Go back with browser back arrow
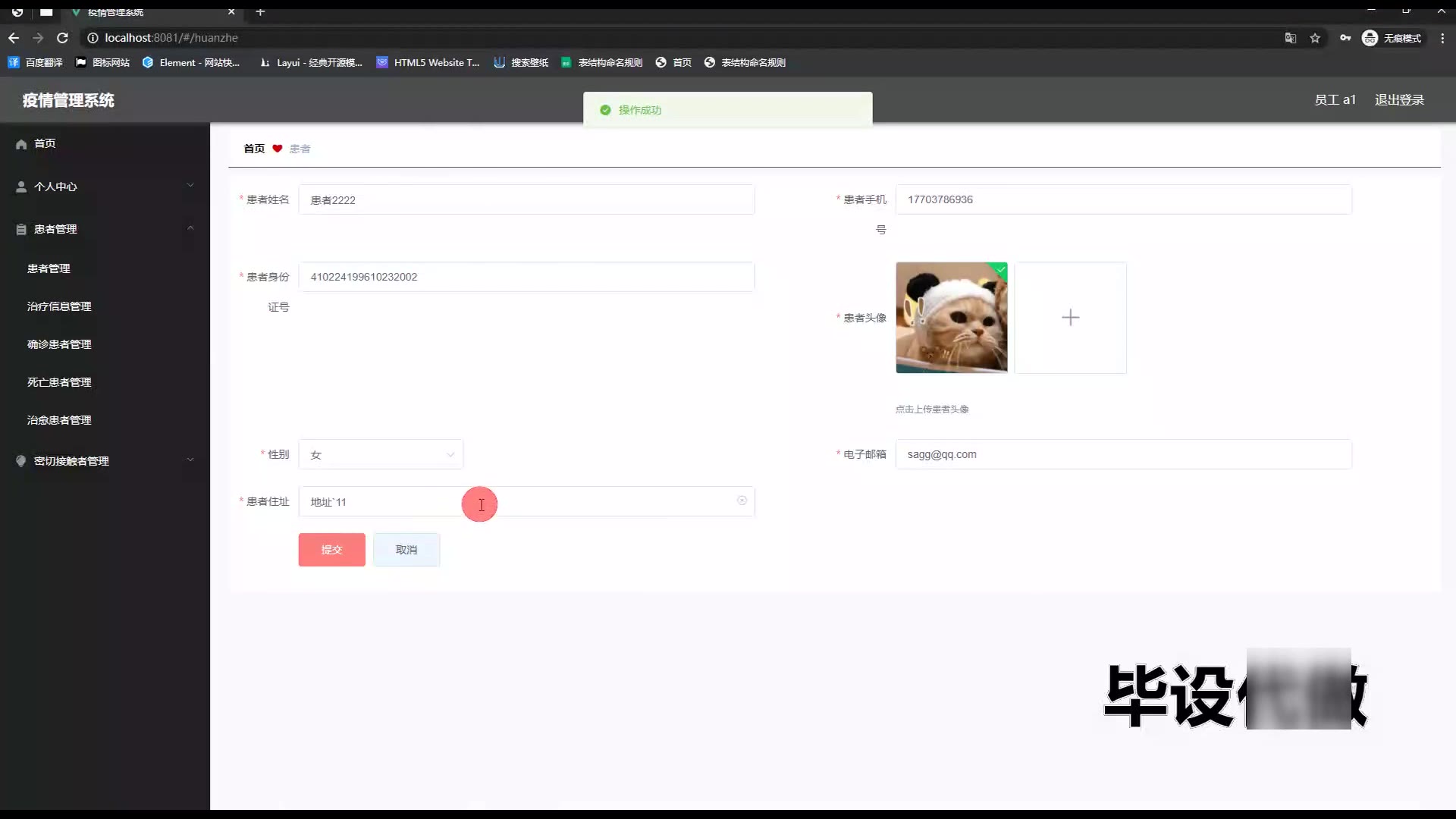1456x819 pixels. coord(14,38)
